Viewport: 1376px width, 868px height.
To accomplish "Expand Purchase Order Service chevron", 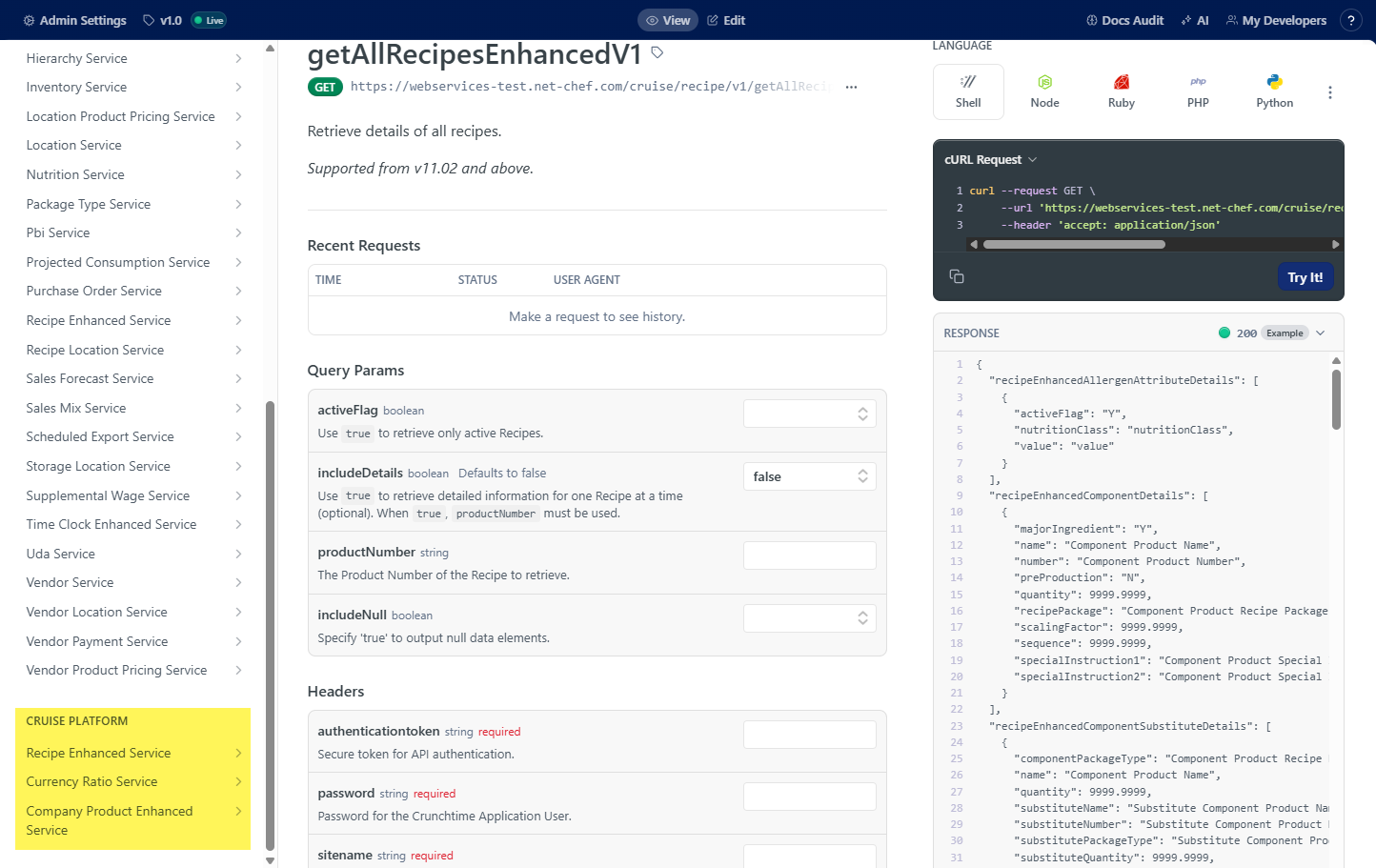I will (x=238, y=292).
